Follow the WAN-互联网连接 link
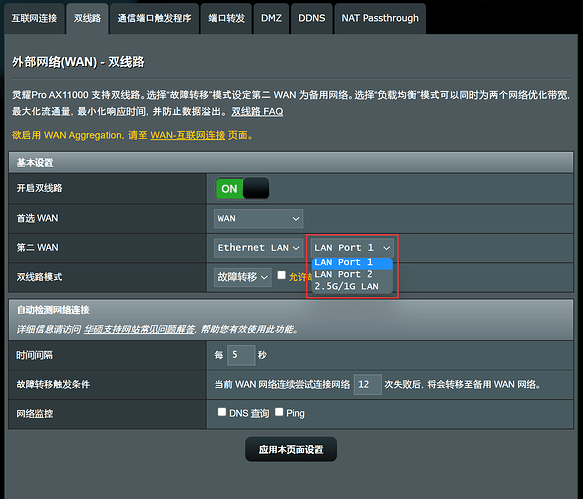The height and width of the screenshot is (499, 583). [187, 135]
